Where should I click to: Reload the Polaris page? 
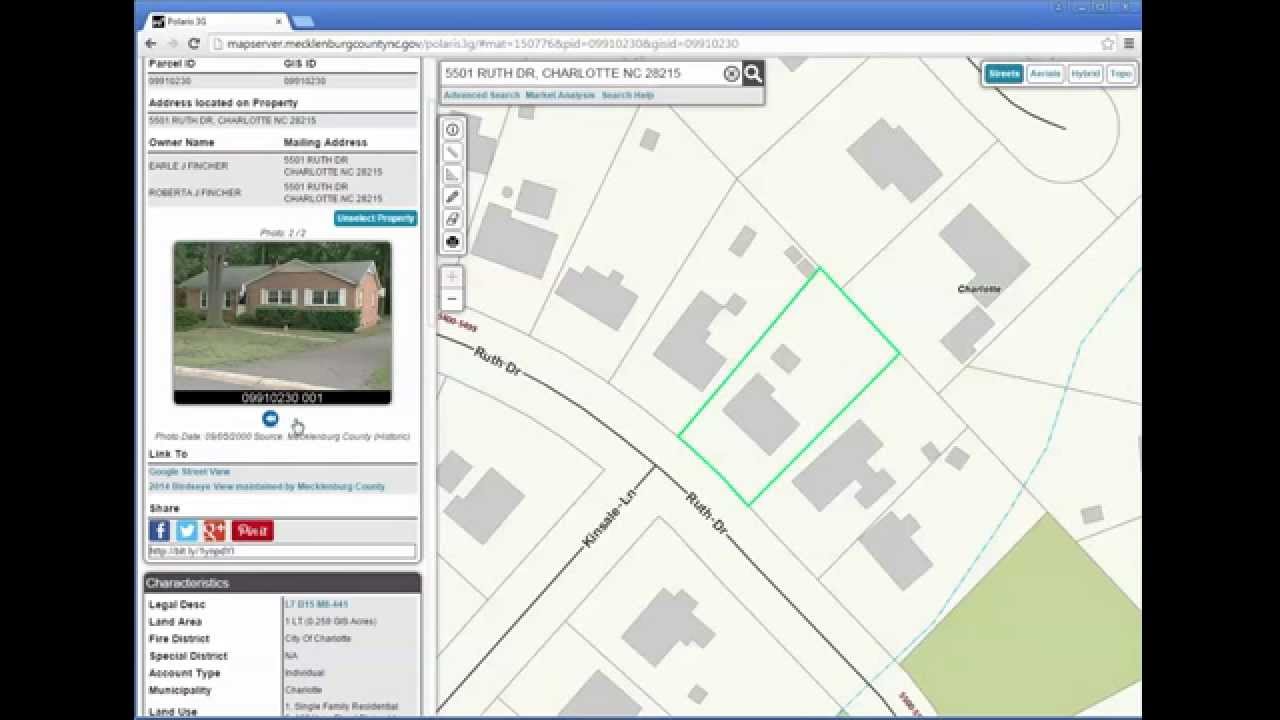194,44
